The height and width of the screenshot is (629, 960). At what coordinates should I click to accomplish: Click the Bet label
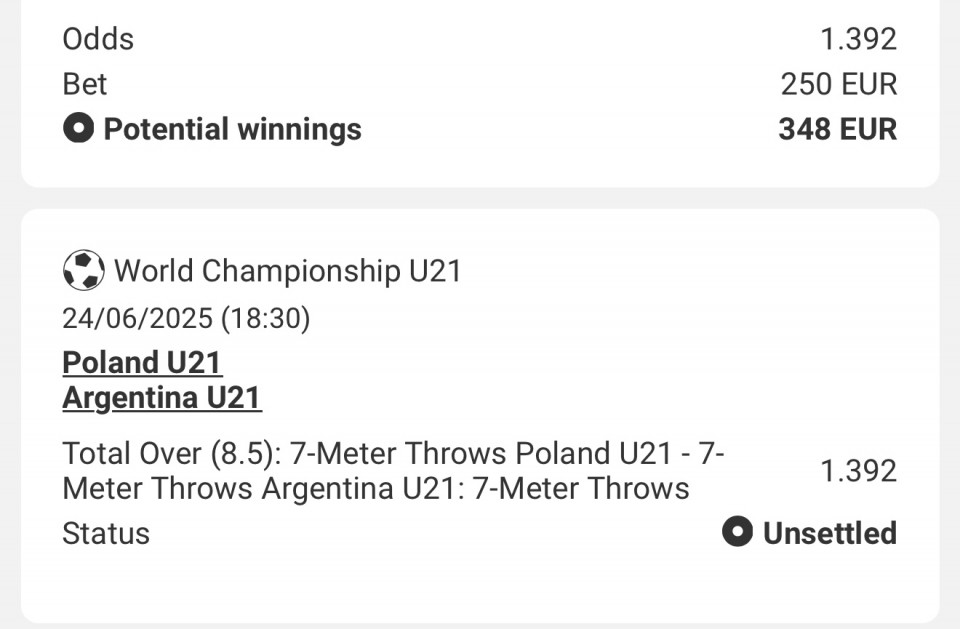click(x=84, y=84)
